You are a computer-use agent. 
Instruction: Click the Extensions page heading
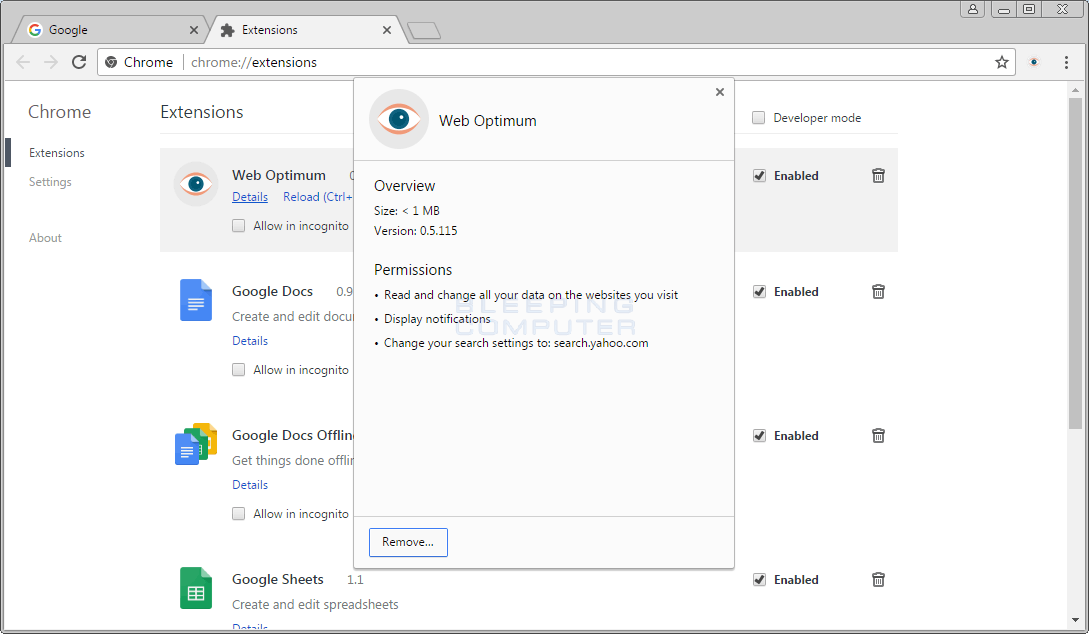(x=201, y=112)
